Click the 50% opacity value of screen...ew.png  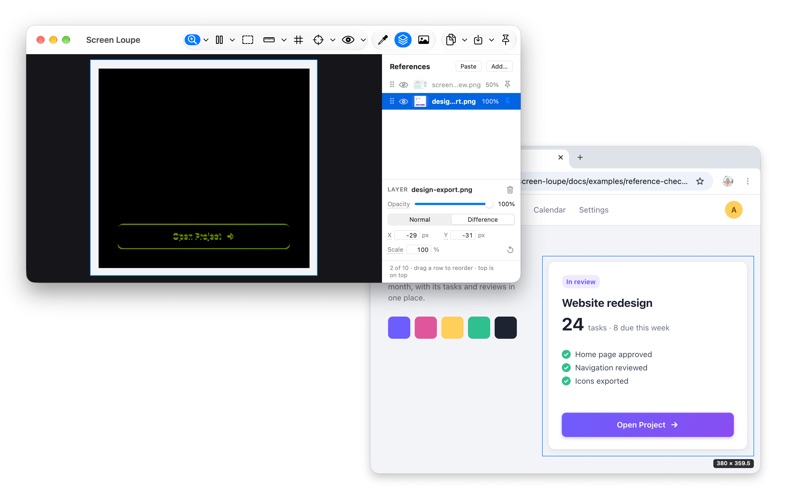492,85
